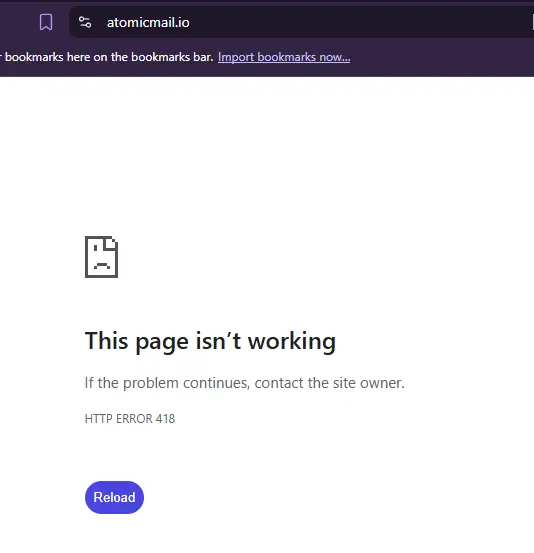Image resolution: width=534 pixels, height=553 pixels.
Task: Click 'If the problem continues' message
Action: [244, 383]
